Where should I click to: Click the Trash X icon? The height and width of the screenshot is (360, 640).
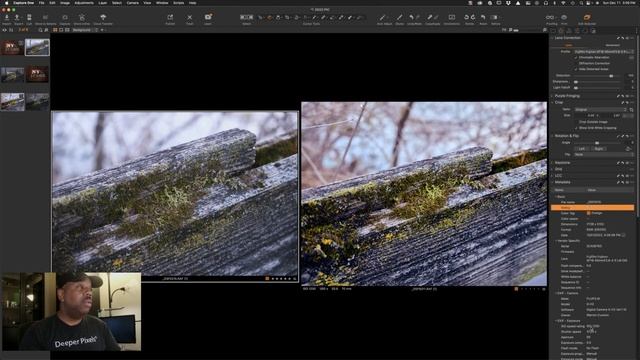[189, 17]
